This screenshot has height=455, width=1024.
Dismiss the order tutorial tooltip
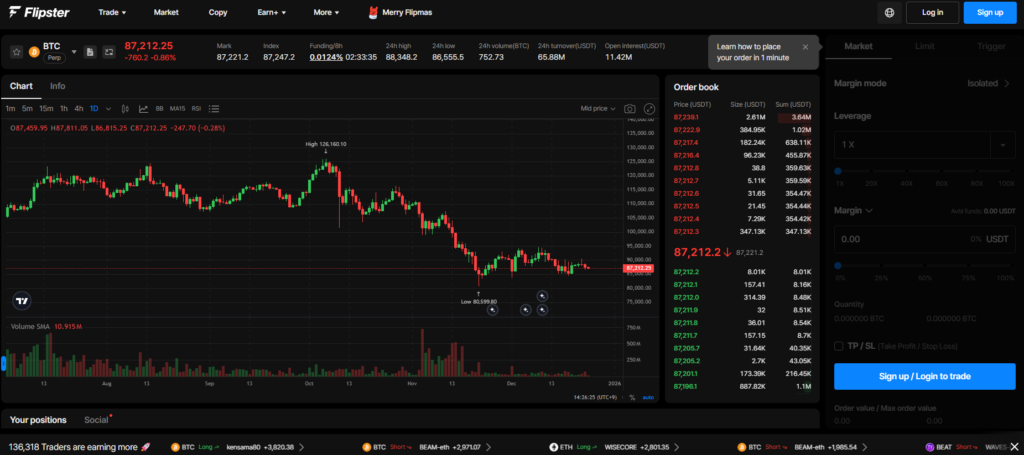805,47
